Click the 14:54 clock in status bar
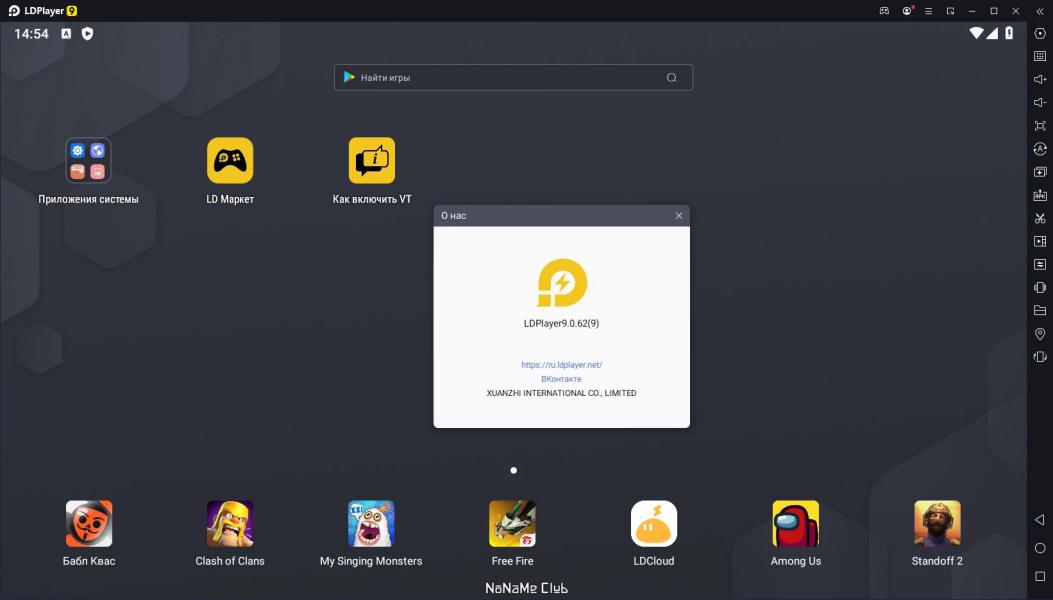Viewport: 1053px width, 600px height. coord(32,34)
